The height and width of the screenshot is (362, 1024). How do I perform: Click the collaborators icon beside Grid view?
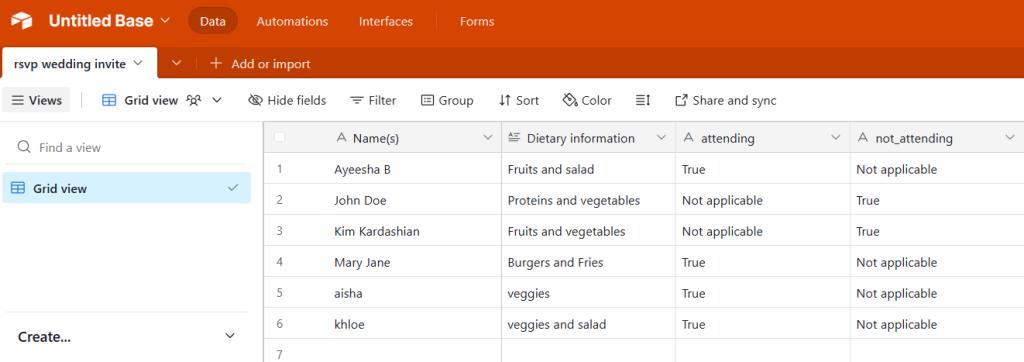click(193, 100)
